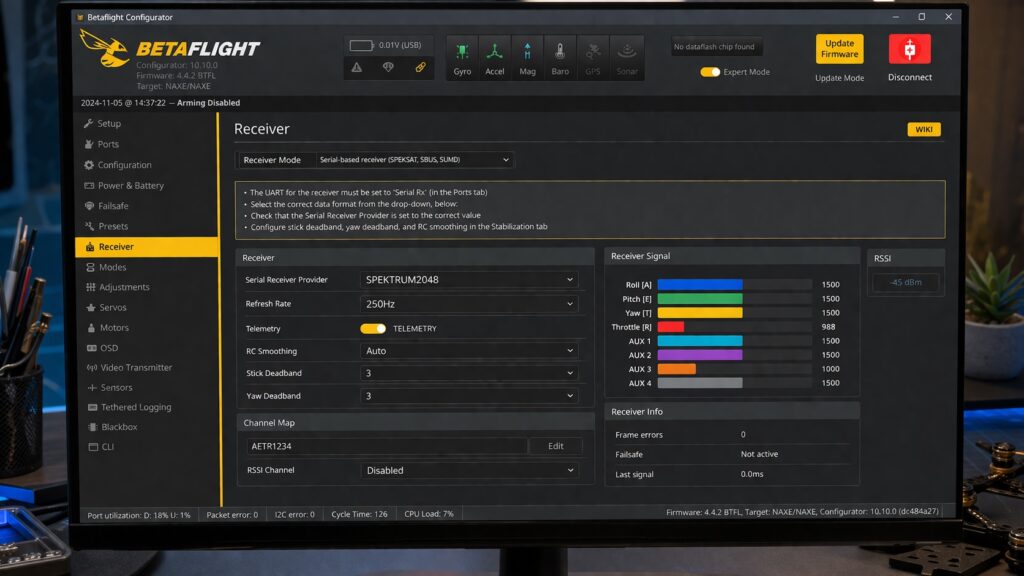This screenshot has height=576, width=1024.
Task: Click the Accel sensor icon
Action: pos(494,52)
